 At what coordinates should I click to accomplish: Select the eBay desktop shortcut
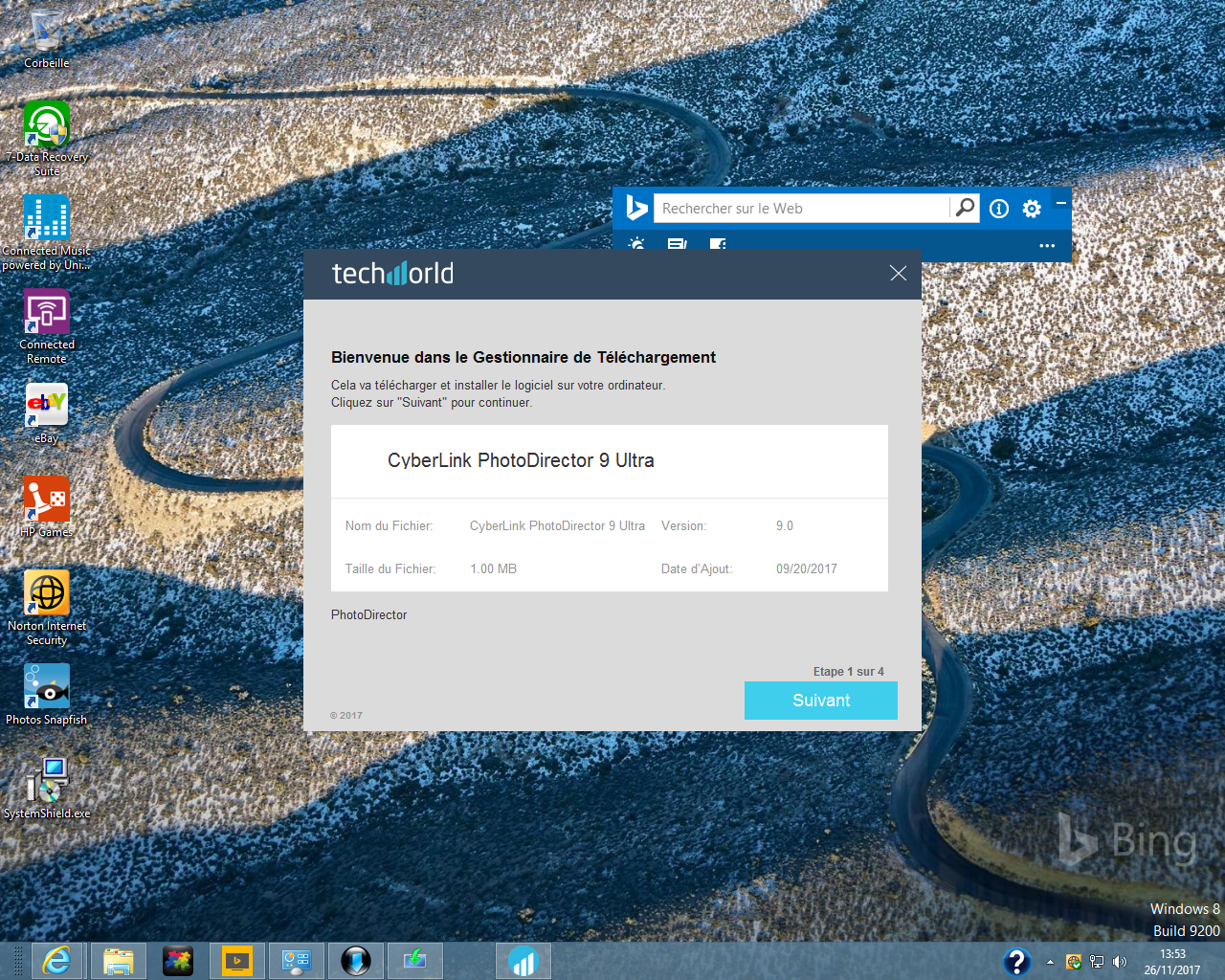click(x=46, y=413)
